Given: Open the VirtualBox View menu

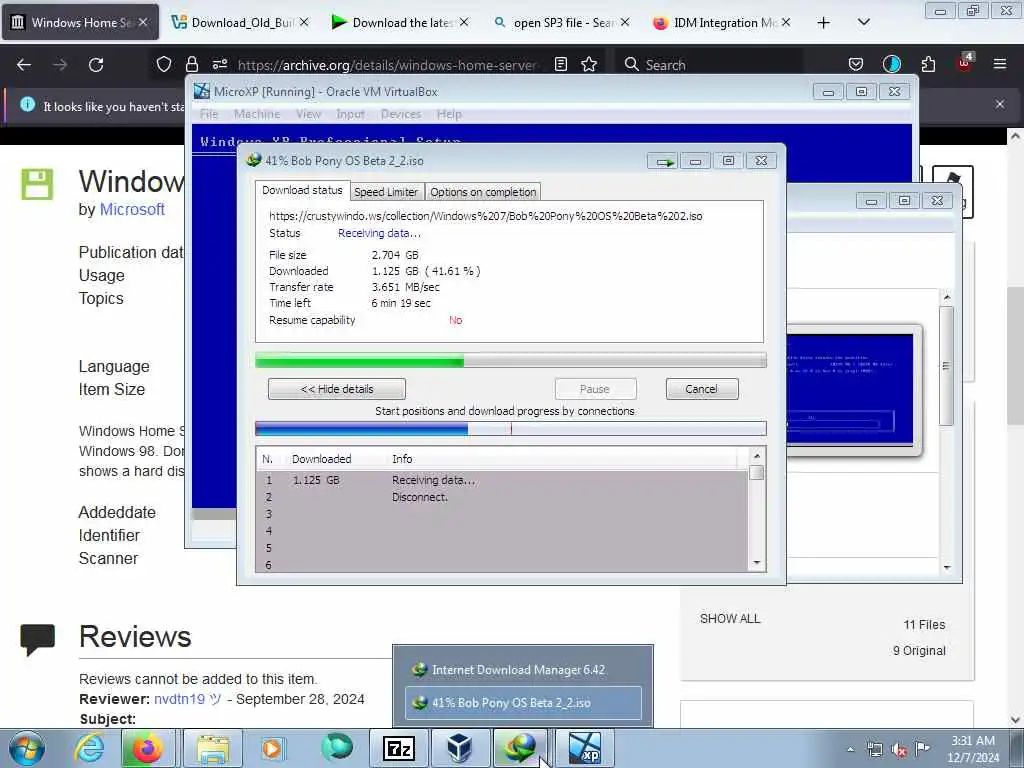Looking at the screenshot, I should click(308, 114).
